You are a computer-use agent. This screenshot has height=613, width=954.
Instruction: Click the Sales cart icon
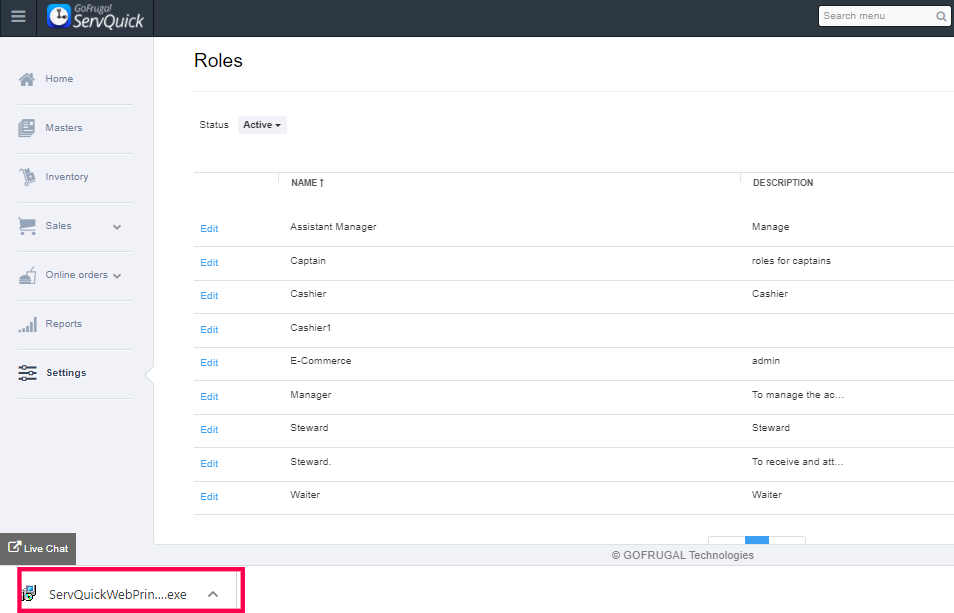point(27,226)
